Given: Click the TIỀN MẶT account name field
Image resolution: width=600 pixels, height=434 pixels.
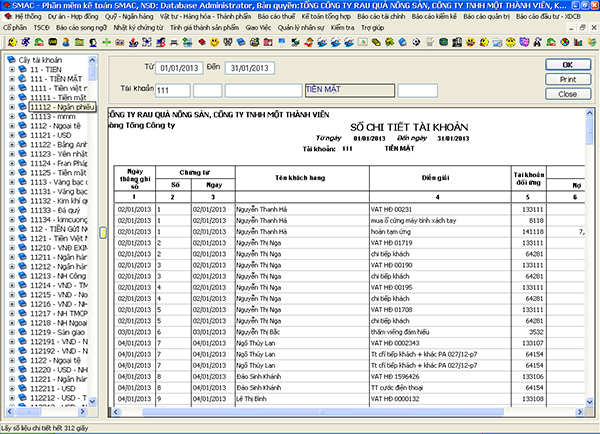Looking at the screenshot, I should coord(350,90).
